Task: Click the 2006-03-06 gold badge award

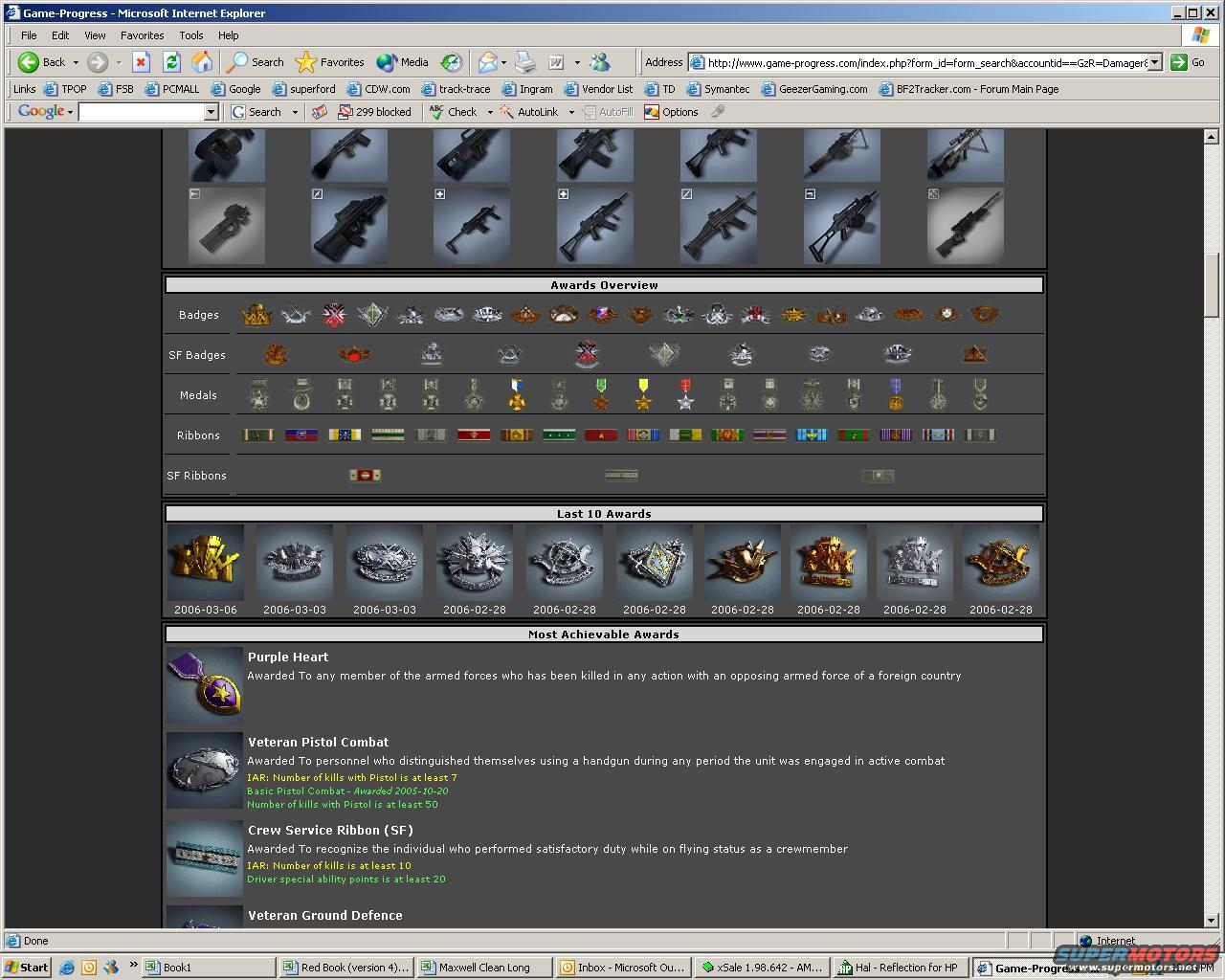Action: [206, 563]
